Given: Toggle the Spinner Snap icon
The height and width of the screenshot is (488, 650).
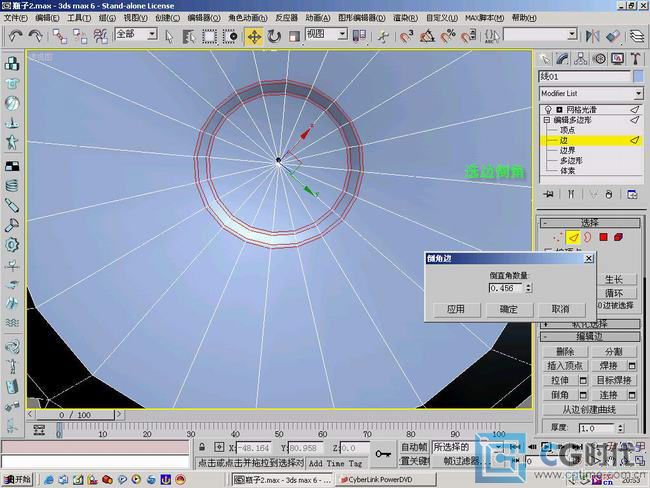Looking at the screenshot, I should (x=468, y=36).
